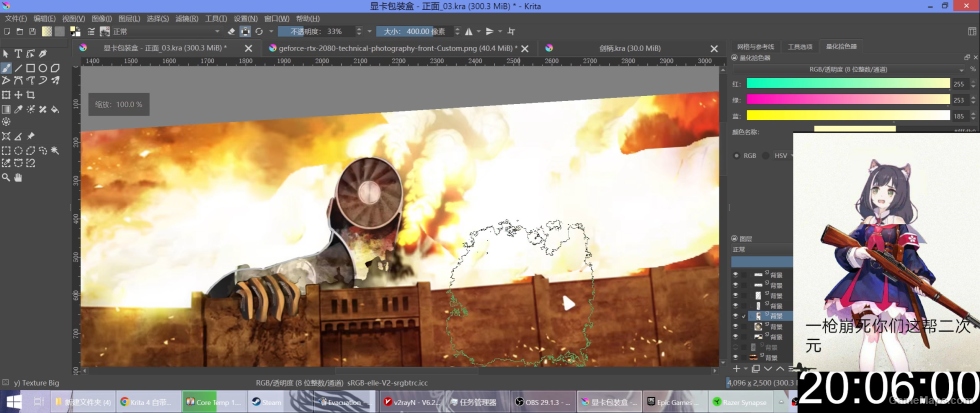Screen dimensions: 980x413
Task: Toggle Preserve Alpha lock in toolbar
Action: (245, 31)
